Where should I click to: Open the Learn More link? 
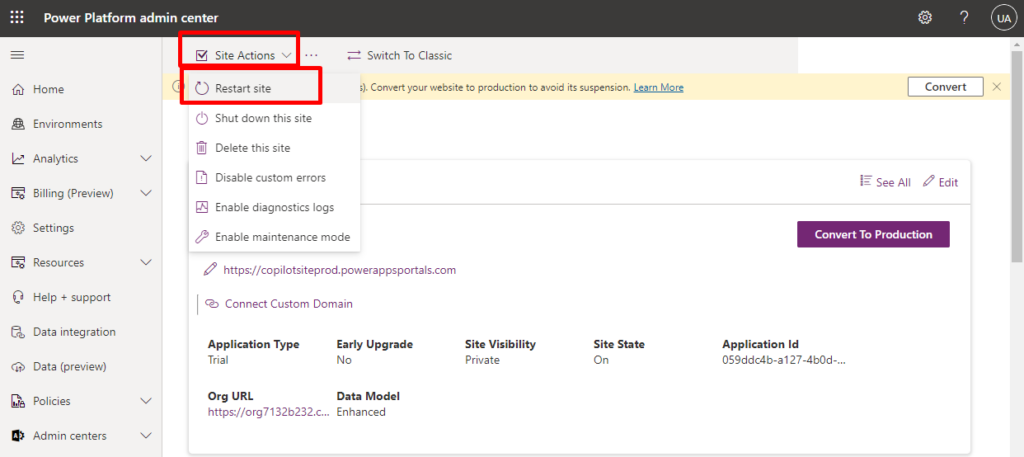[x=658, y=87]
